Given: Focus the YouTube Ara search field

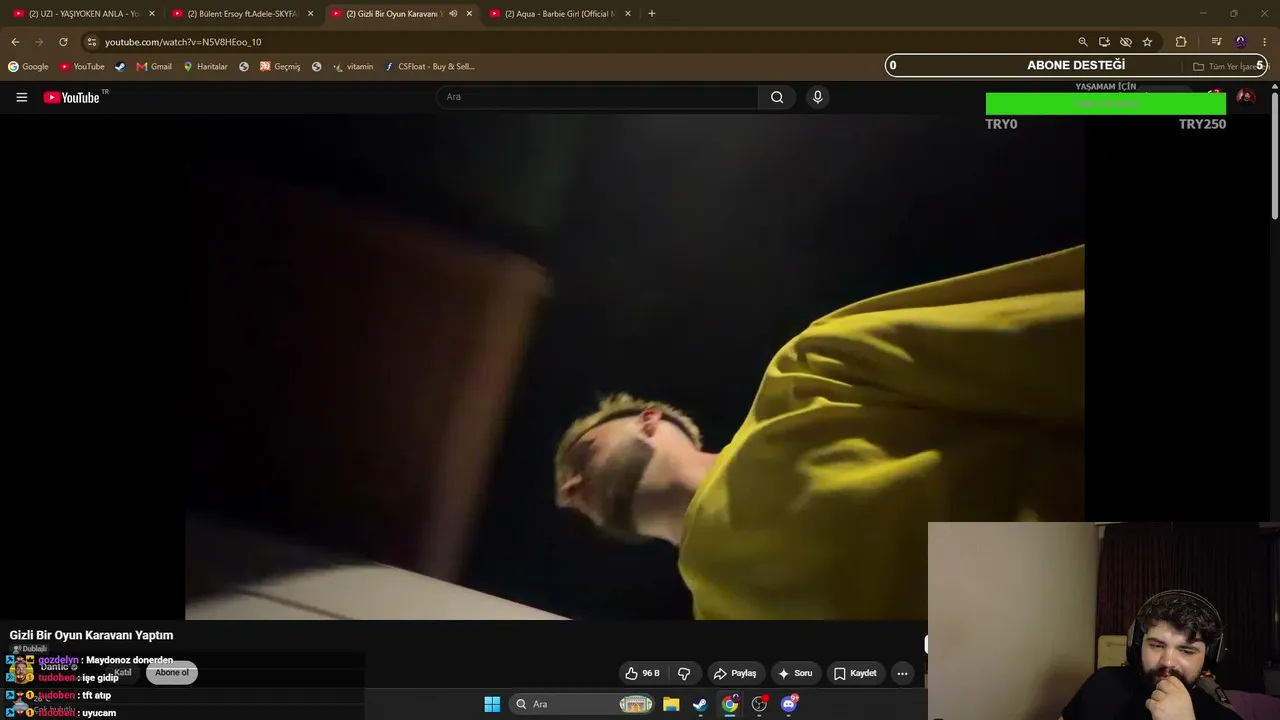Looking at the screenshot, I should click(597, 97).
